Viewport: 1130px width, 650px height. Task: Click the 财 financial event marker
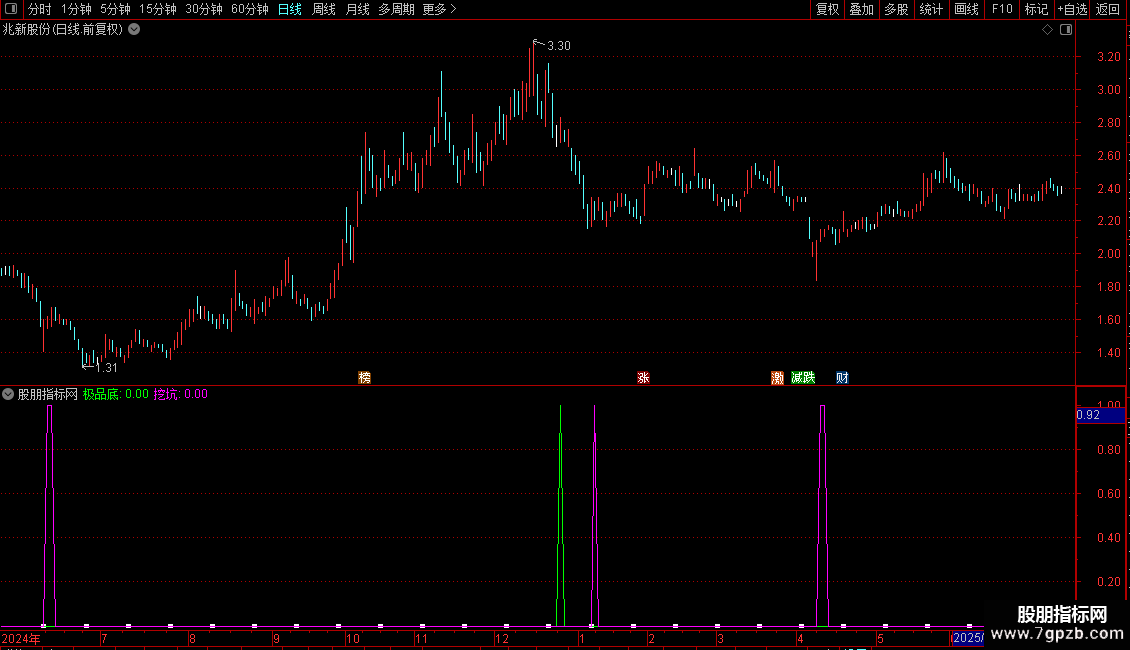pyautogui.click(x=842, y=378)
